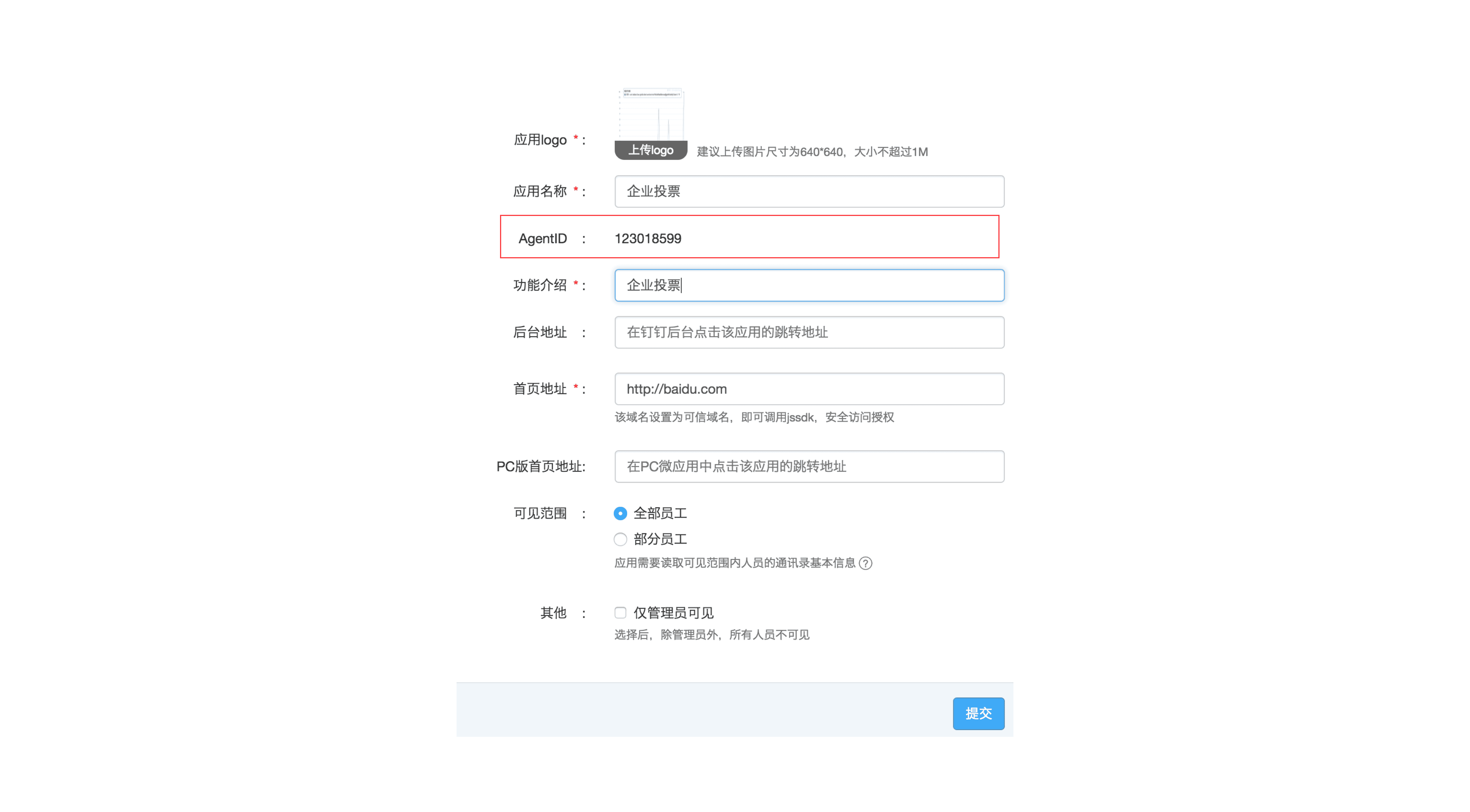Click the 可见范围 contacts info description text
Viewport: 1470px width, 812px height.
coord(734,563)
